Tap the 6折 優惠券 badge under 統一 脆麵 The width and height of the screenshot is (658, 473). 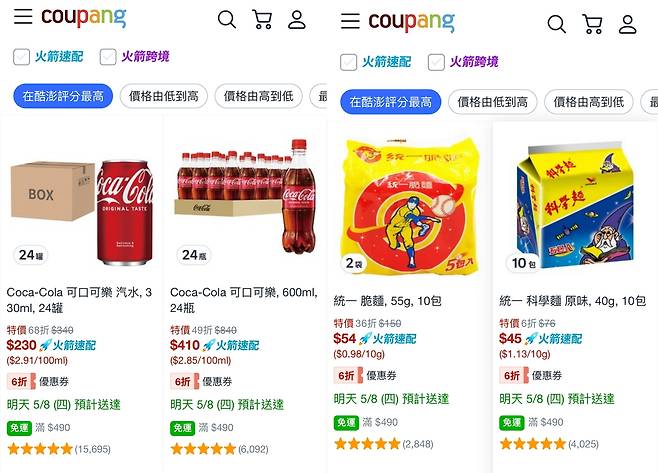click(x=365, y=375)
